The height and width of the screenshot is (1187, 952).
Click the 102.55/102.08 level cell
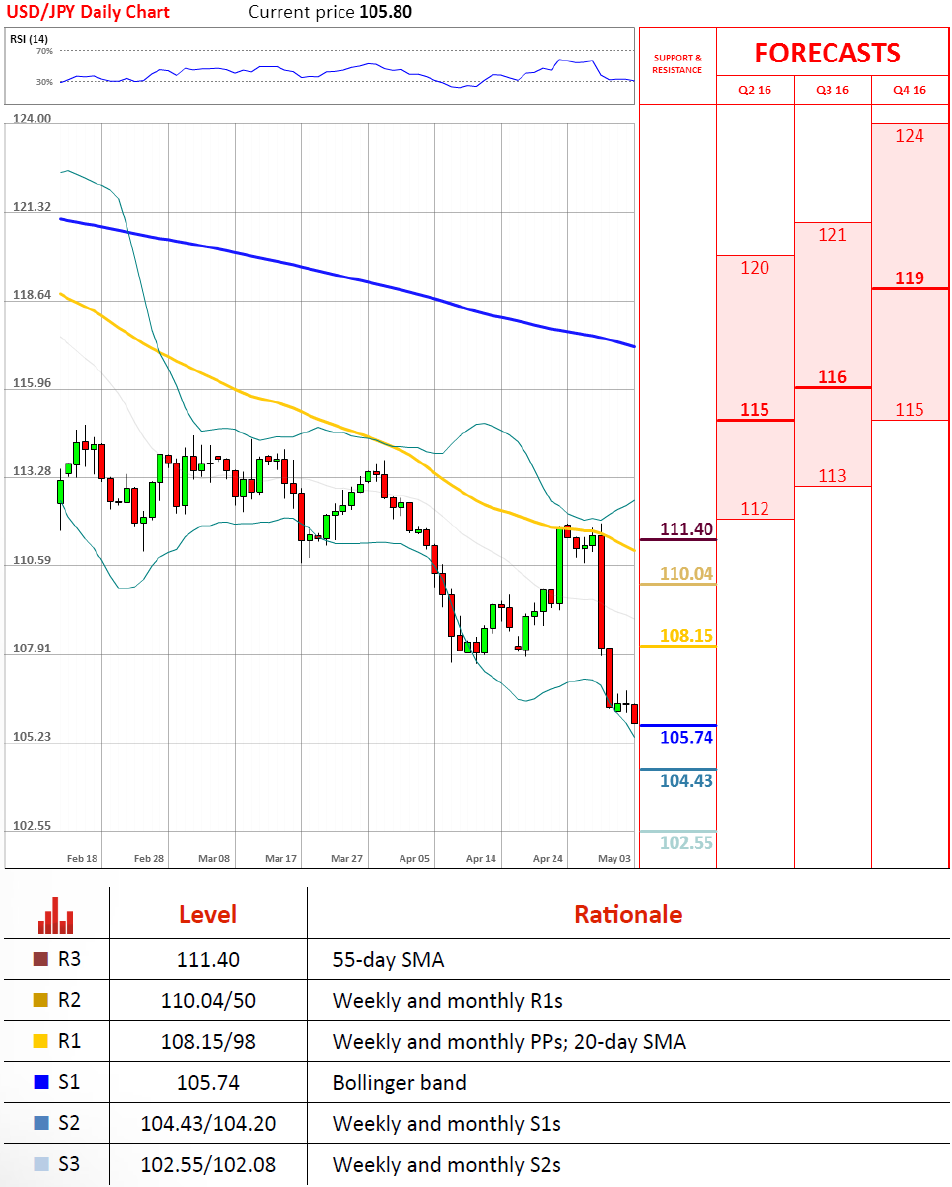(208, 1164)
